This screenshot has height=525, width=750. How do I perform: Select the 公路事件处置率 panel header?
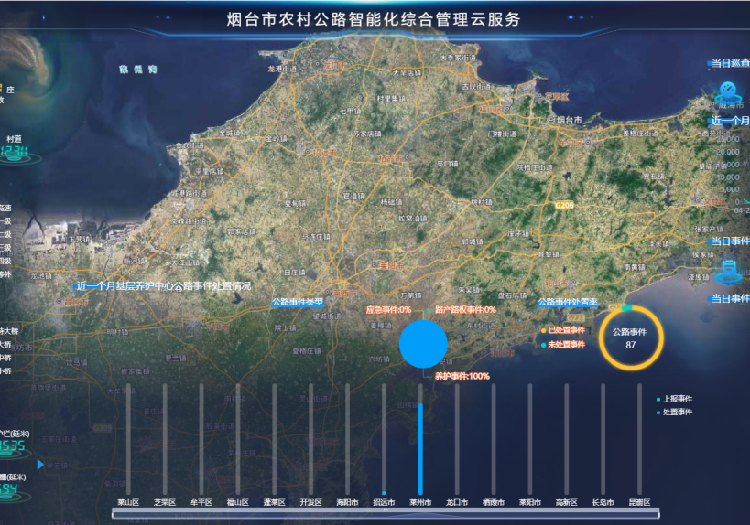pos(567,302)
